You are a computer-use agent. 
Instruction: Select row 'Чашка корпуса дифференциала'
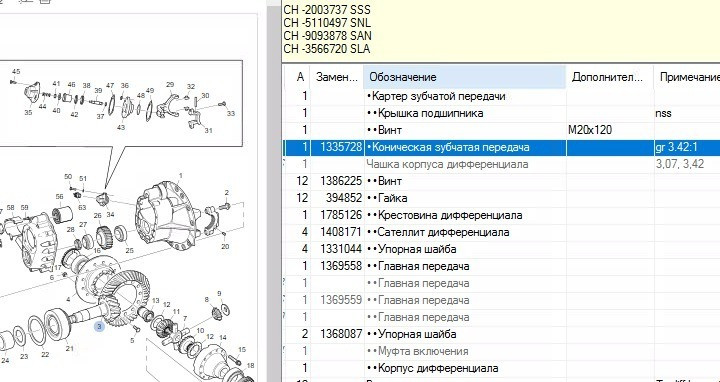pos(502,164)
